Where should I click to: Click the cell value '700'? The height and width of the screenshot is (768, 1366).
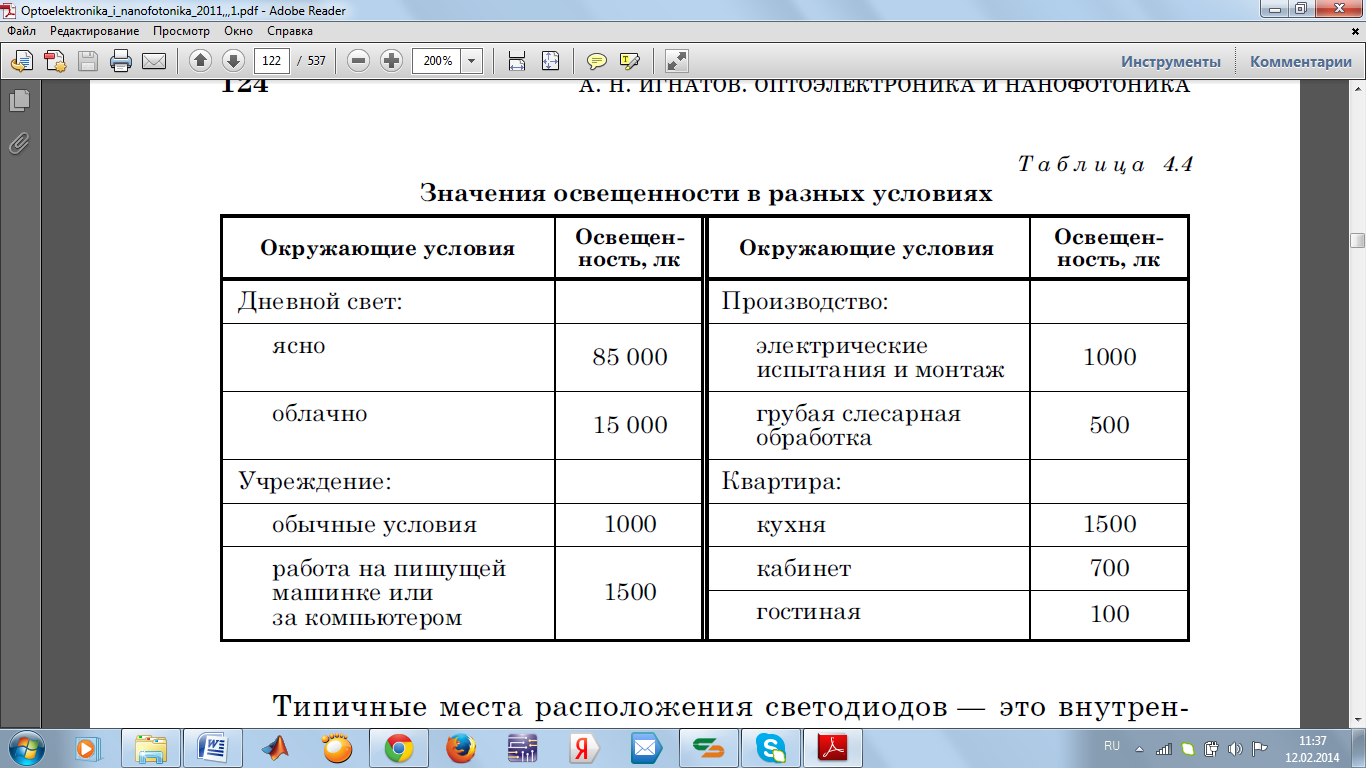pos(1110,568)
